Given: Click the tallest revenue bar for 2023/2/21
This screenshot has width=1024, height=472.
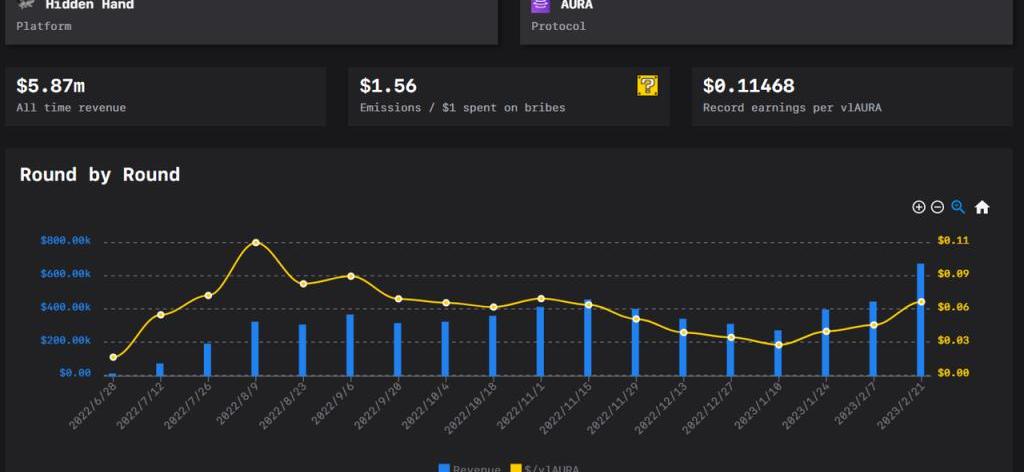Looking at the screenshot, I should (921, 320).
